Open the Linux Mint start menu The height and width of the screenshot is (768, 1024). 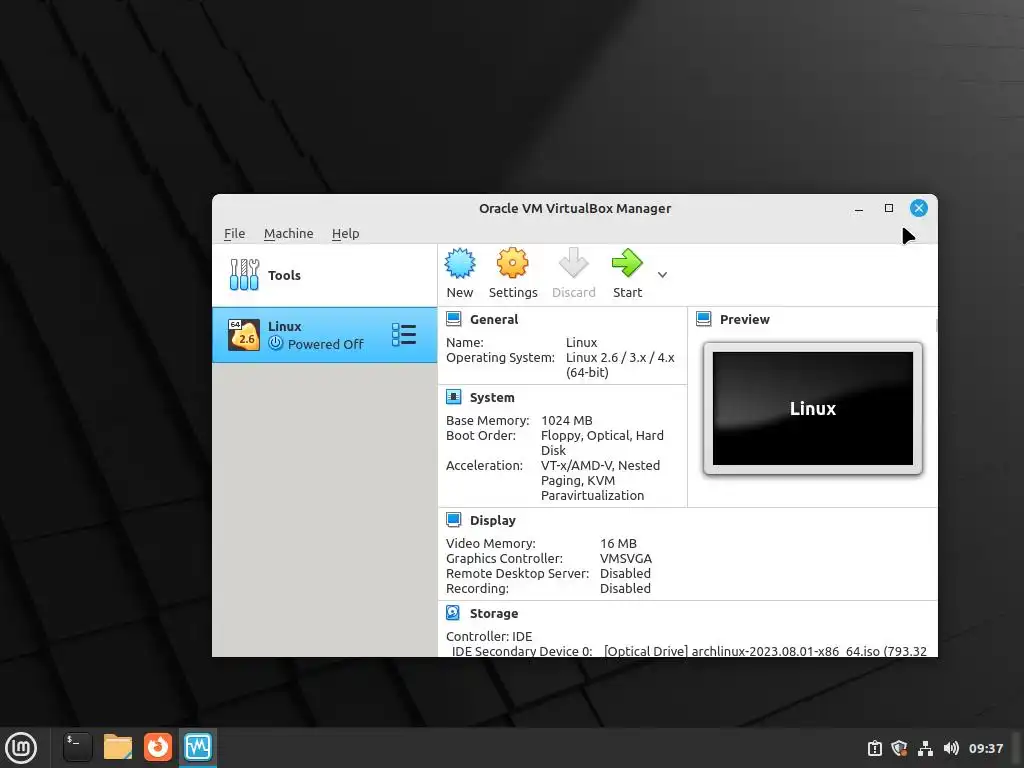point(21,748)
